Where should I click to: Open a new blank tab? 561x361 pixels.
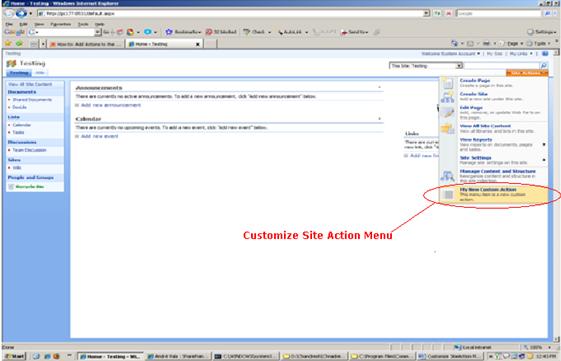click(211, 44)
